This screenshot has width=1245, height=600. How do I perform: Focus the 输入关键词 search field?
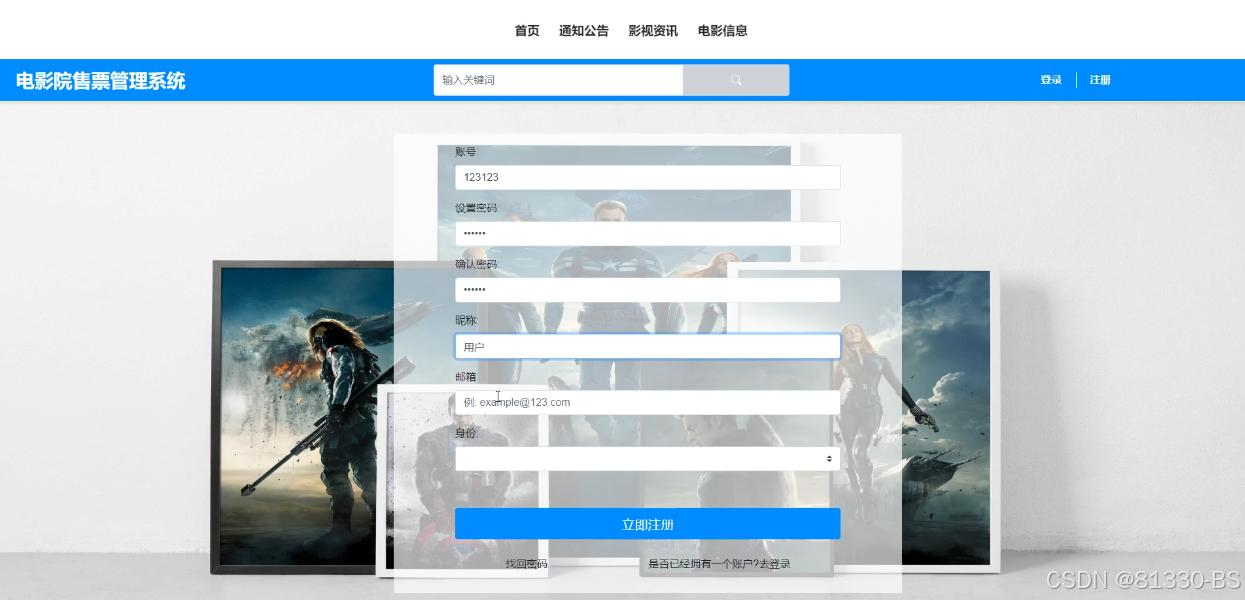coord(558,80)
